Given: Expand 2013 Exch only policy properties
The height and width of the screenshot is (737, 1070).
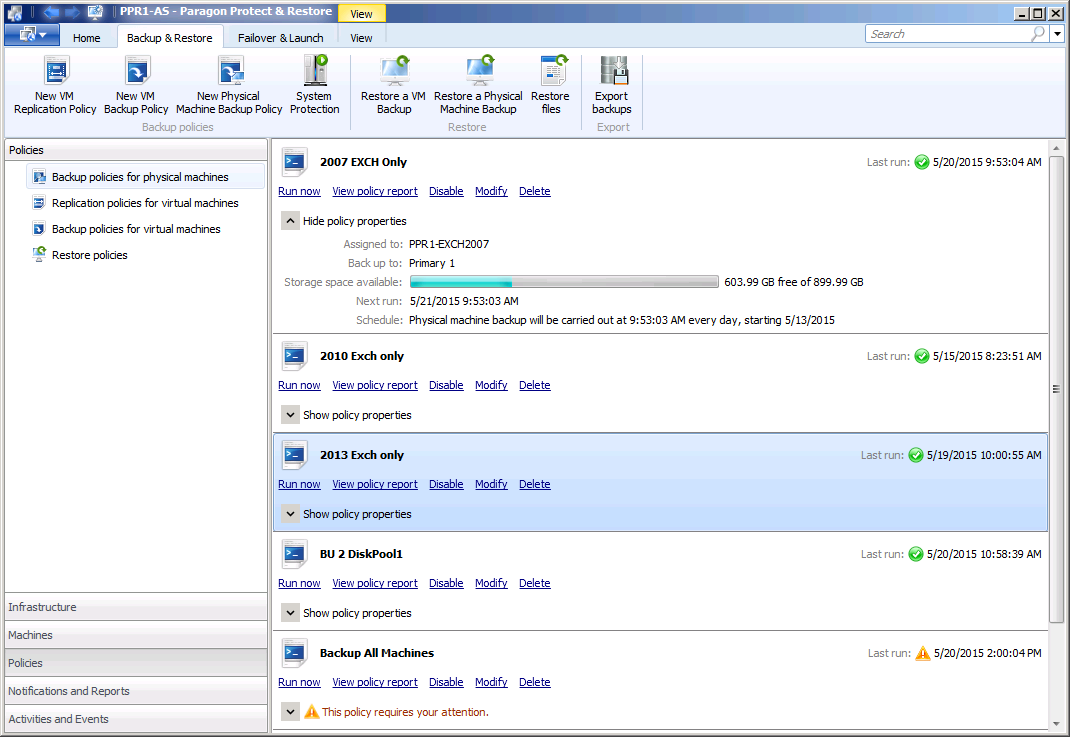Looking at the screenshot, I should 291,513.
